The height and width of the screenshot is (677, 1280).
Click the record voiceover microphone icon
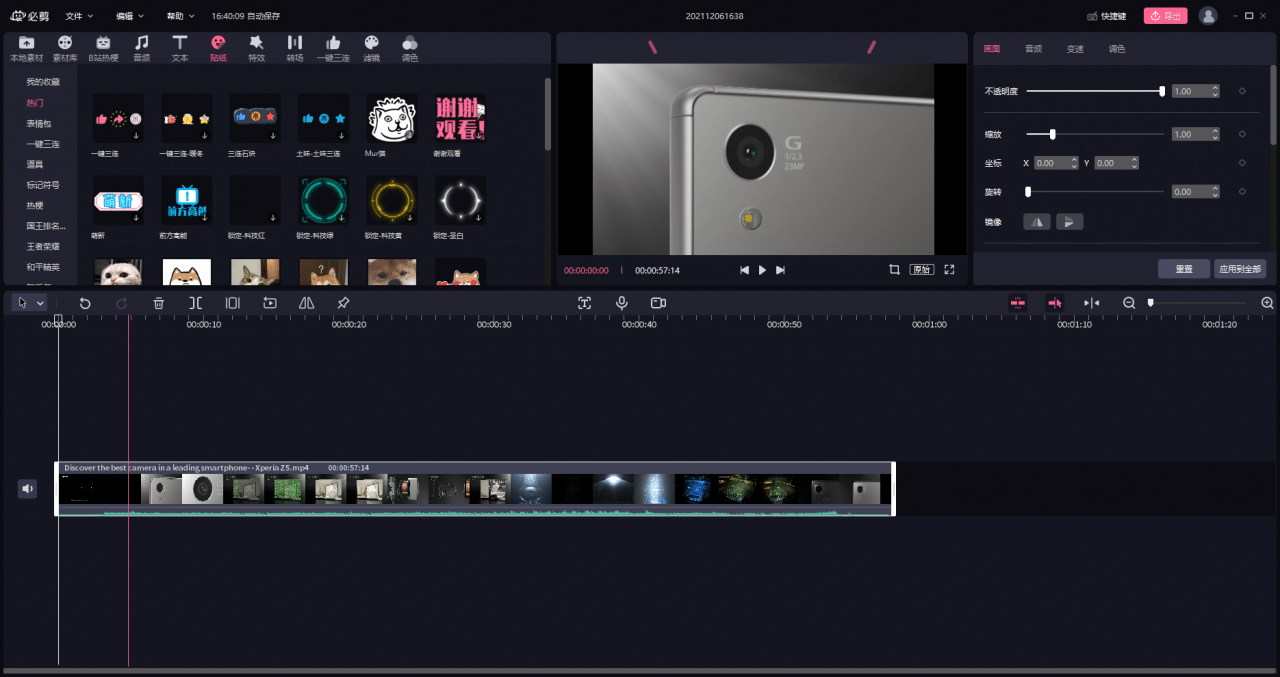click(x=622, y=302)
